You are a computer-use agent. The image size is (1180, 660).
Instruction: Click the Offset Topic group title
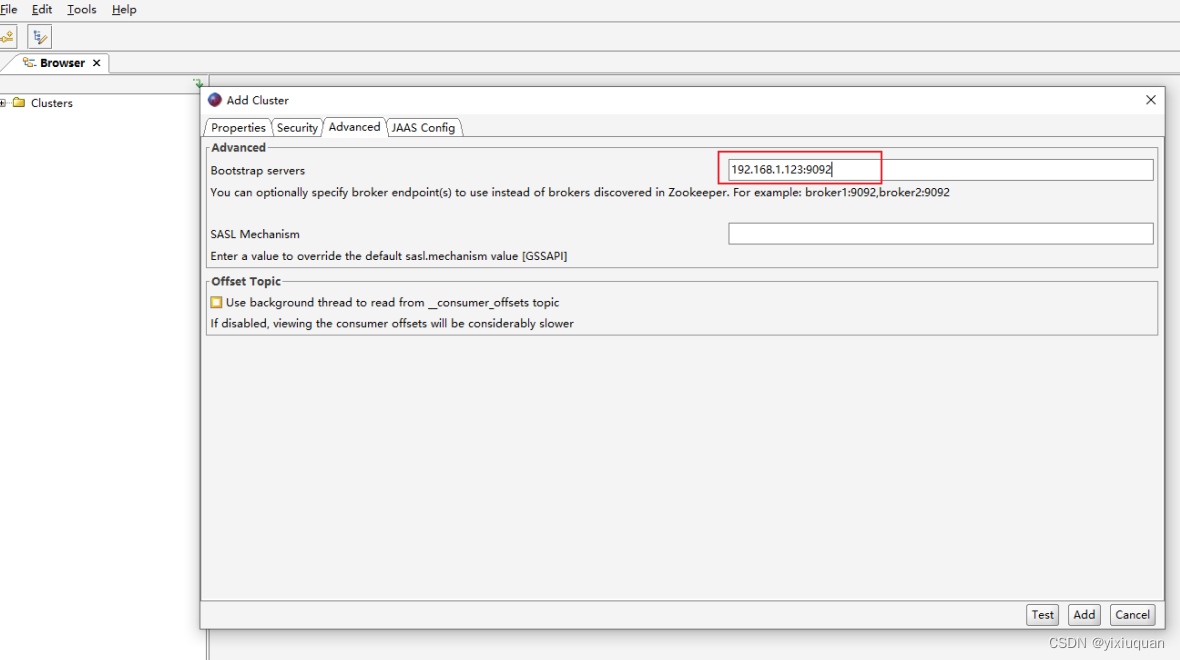click(x=245, y=281)
